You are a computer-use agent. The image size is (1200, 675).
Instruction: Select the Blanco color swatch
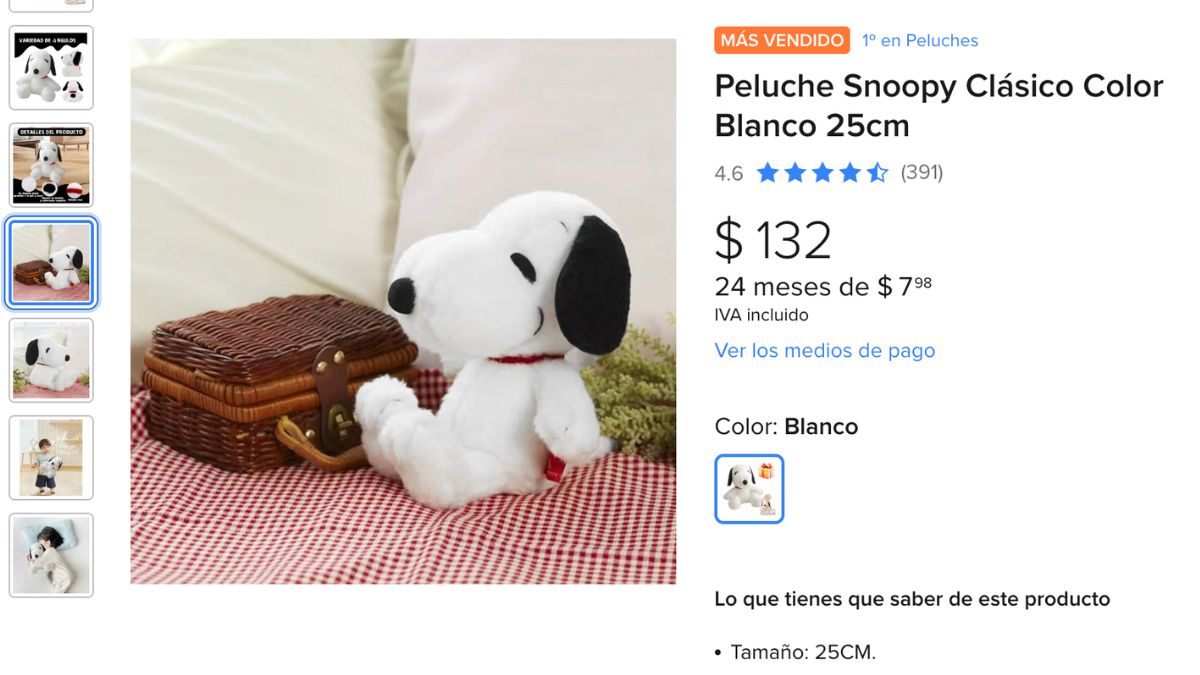coord(749,489)
